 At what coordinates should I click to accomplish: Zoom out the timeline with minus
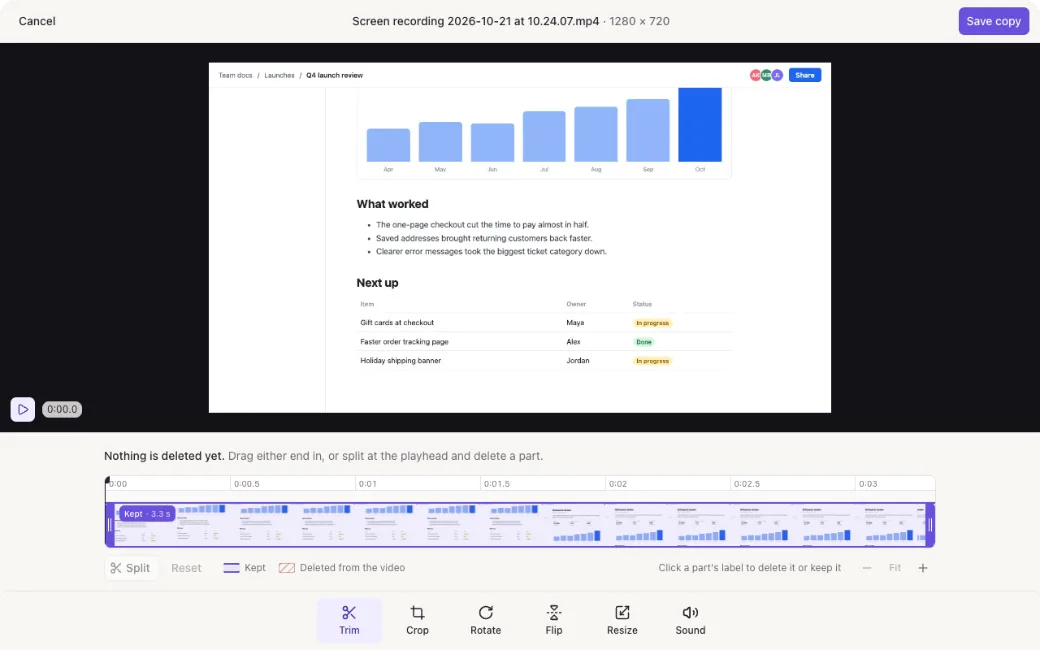point(866,568)
